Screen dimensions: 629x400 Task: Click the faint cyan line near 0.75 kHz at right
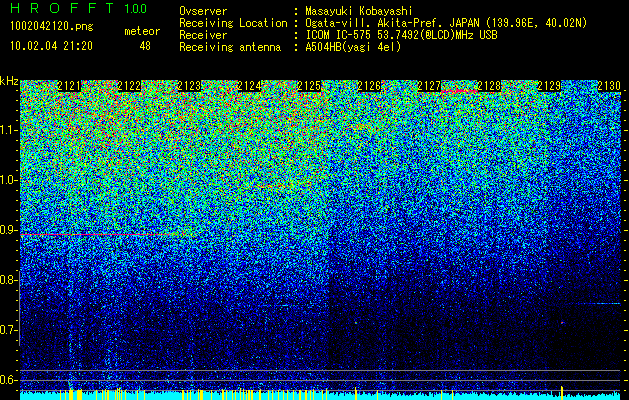pyautogui.click(x=598, y=304)
